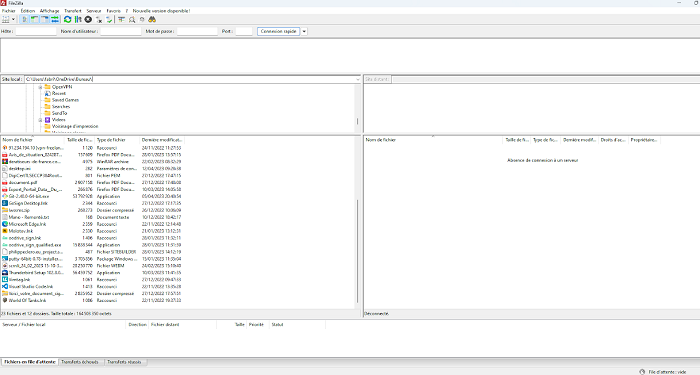Open the Affichage menu
Screen dimensions: 700x375
pyautogui.click(x=50, y=11)
